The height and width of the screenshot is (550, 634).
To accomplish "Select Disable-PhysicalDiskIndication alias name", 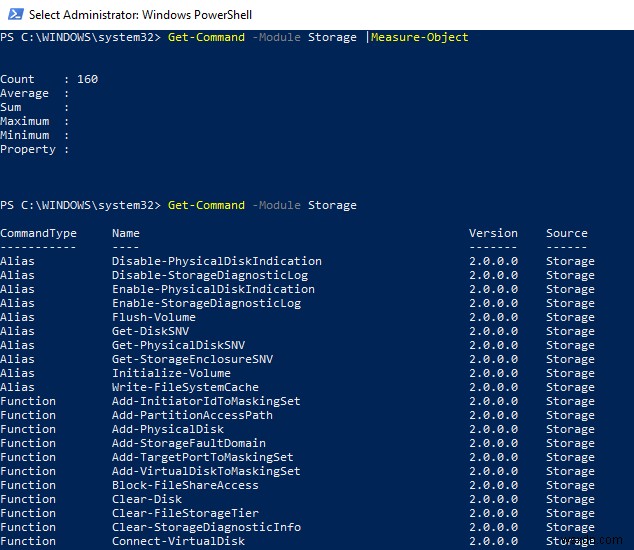I will [x=217, y=261].
